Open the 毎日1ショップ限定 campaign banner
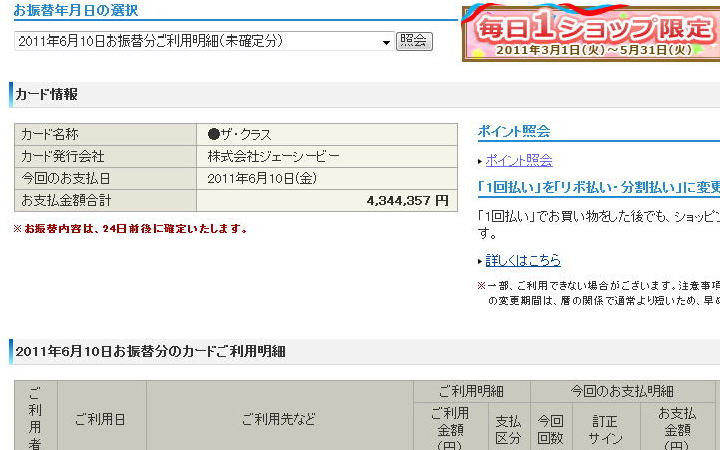720x450 pixels. tap(591, 34)
